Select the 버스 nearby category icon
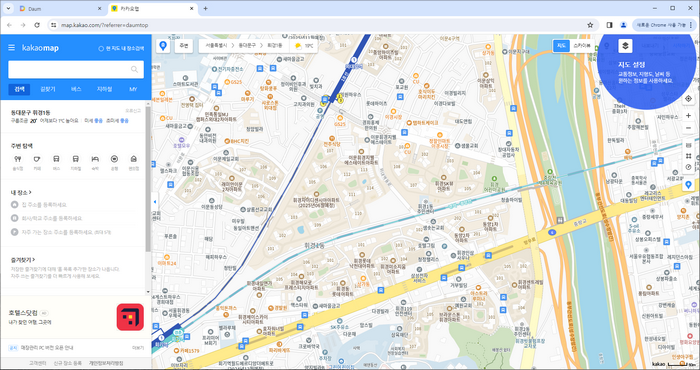The width and height of the screenshot is (700, 370). tap(56, 159)
